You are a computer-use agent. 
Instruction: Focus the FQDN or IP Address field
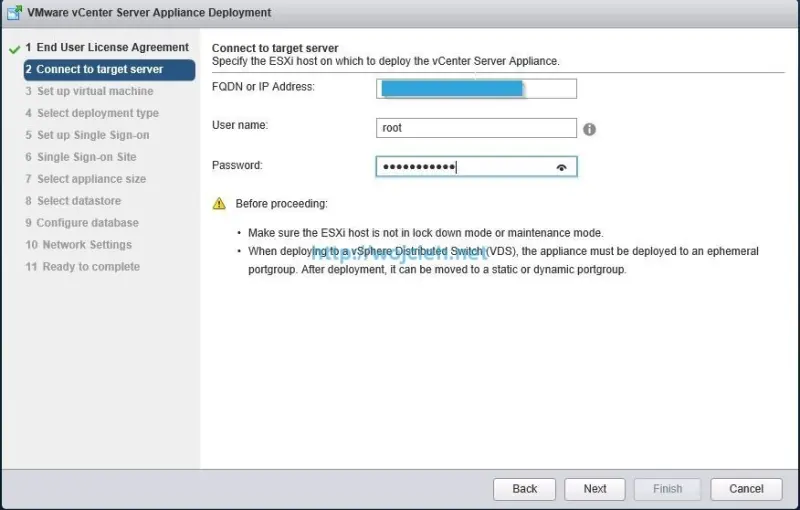pos(477,89)
